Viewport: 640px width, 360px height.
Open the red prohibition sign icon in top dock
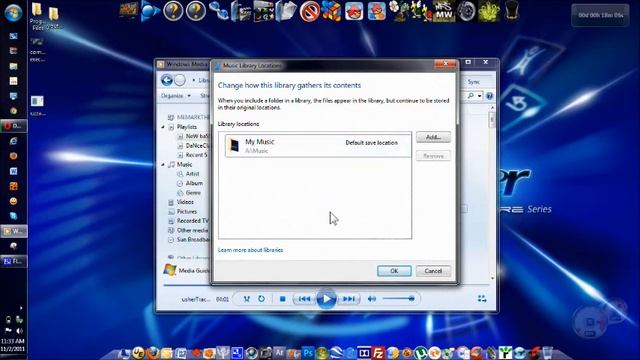point(309,11)
